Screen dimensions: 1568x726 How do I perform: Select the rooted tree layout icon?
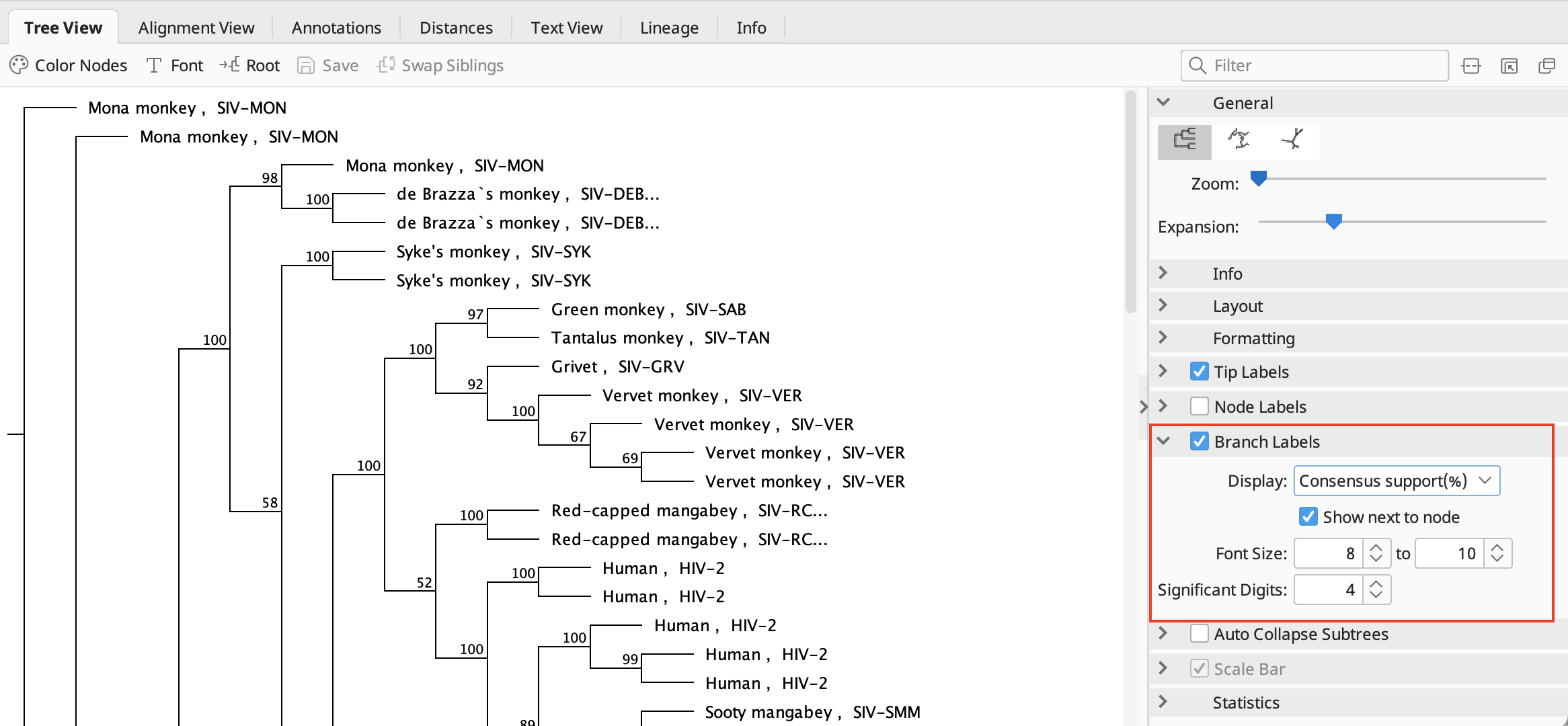[1184, 140]
